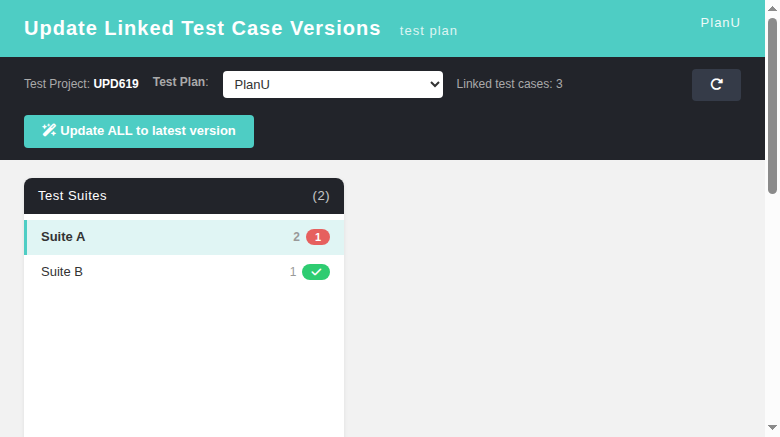
Task: Click the test plan subtitle
Action: [x=428, y=31]
